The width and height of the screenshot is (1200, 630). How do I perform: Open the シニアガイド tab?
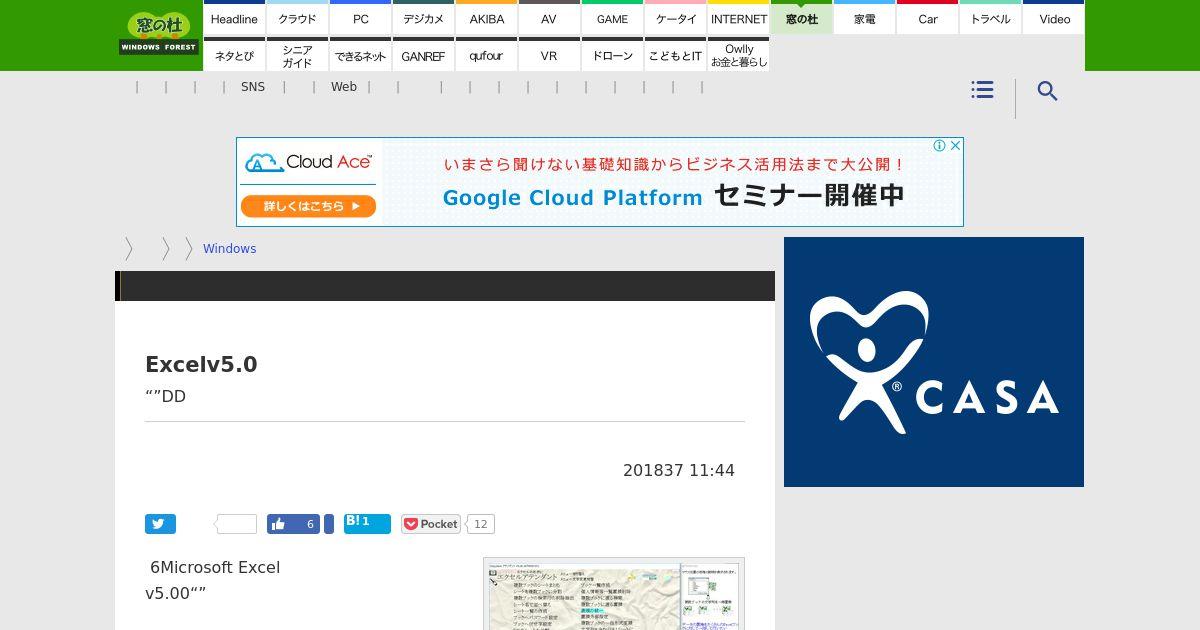coord(297,55)
